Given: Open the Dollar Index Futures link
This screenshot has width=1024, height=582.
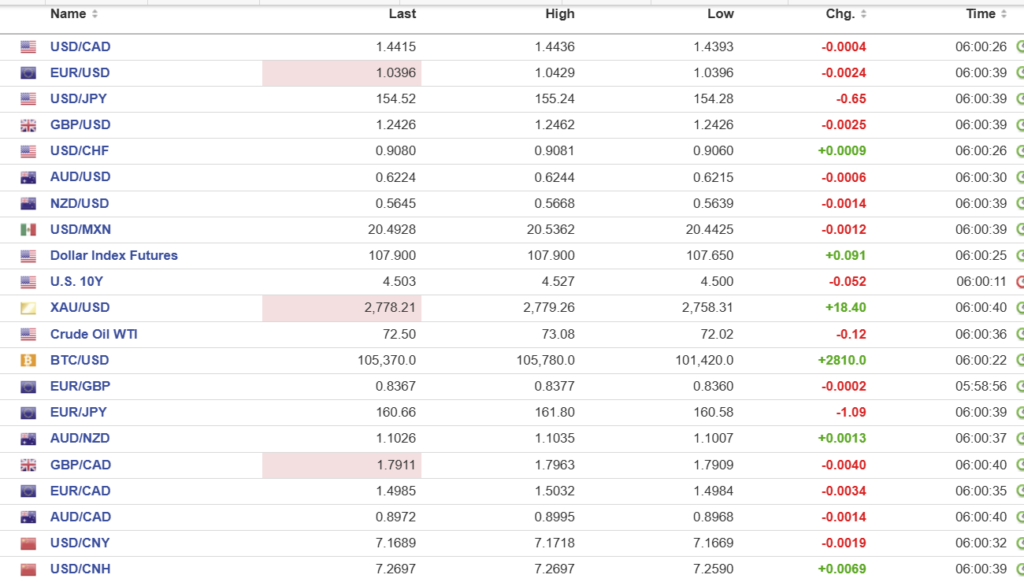Looking at the screenshot, I should pyautogui.click(x=114, y=255).
